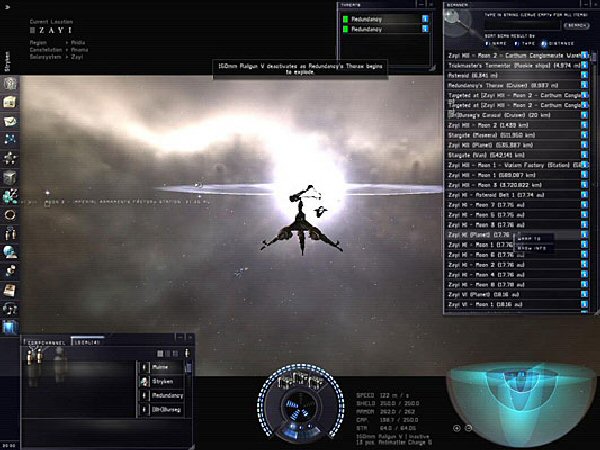The height and width of the screenshot is (450, 600).
Task: Click the scanner results scrollbar thumb
Action: tap(594, 57)
